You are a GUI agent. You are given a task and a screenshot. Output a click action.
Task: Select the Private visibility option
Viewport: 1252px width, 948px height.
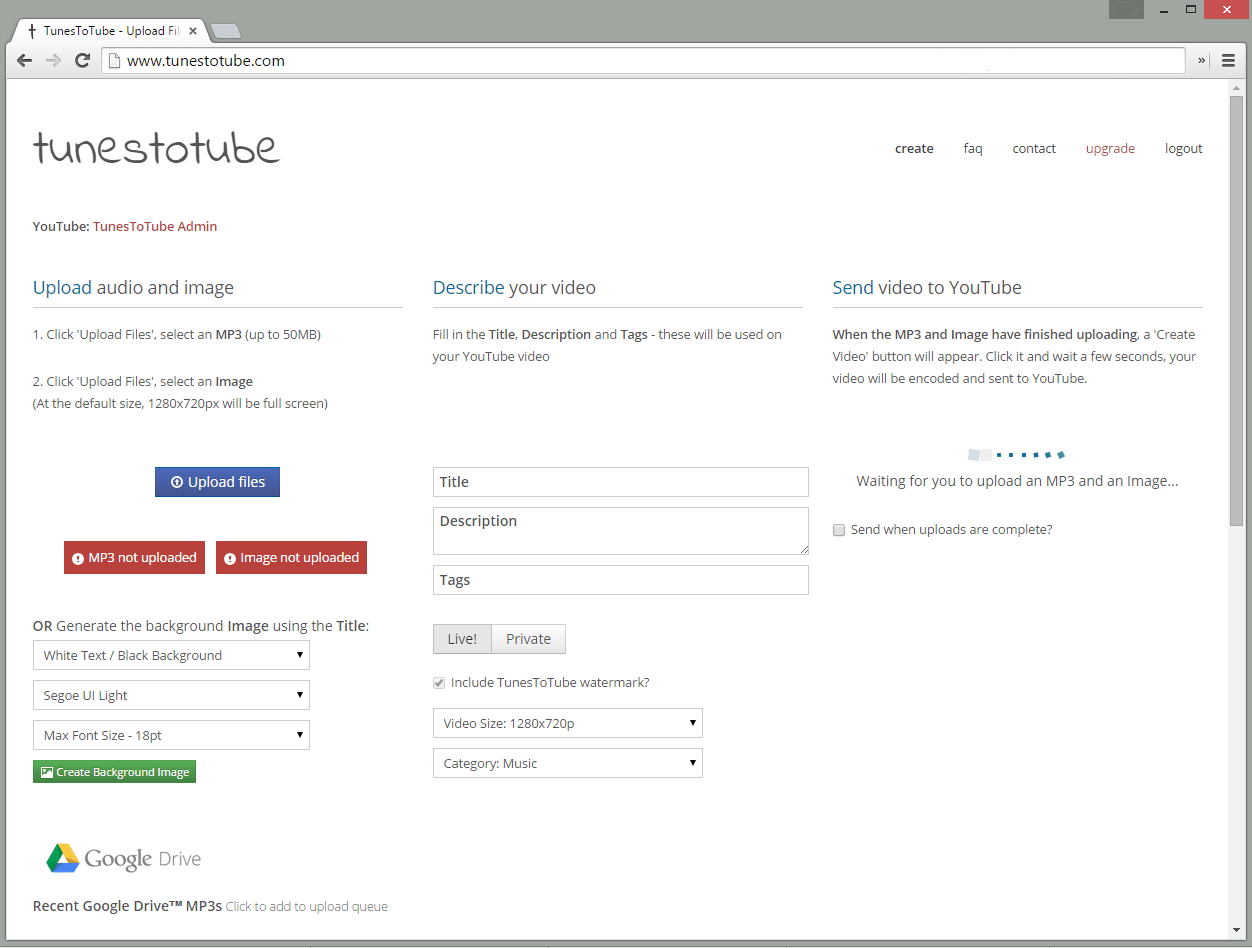tap(529, 639)
